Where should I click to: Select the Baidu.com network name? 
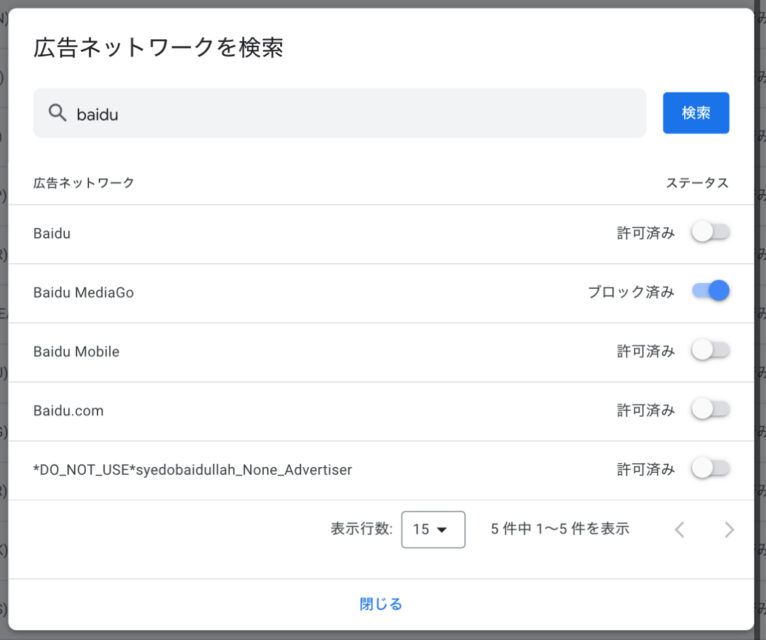pos(68,410)
